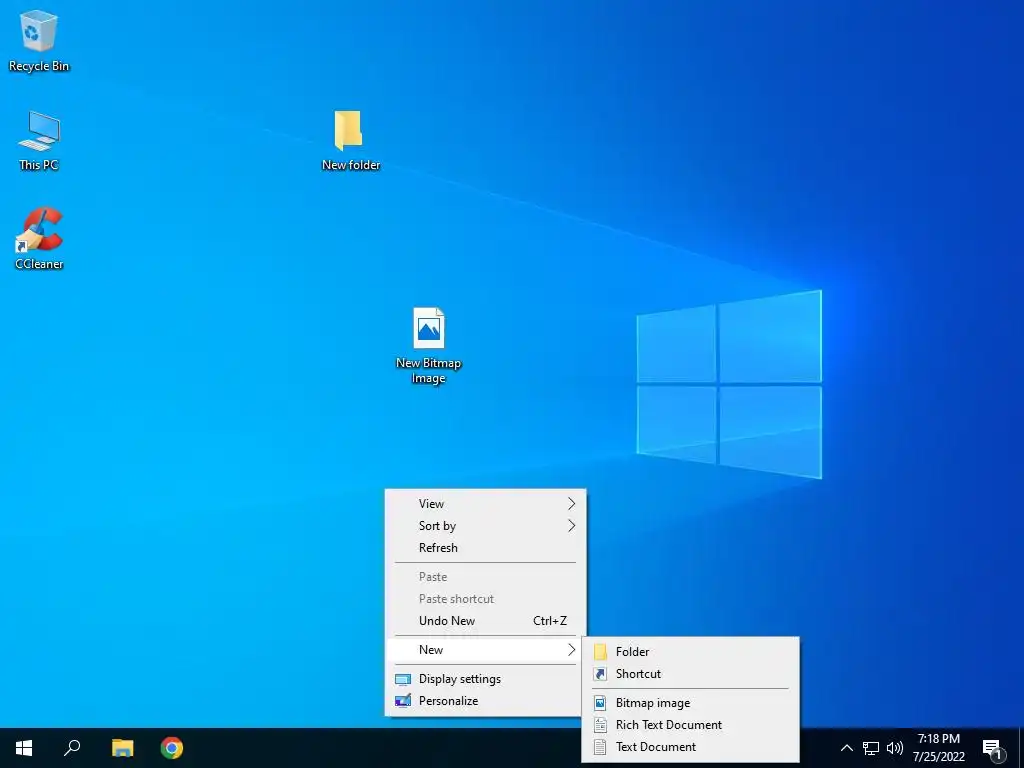
Task: Select the Recycle Bin desktop icon
Action: pos(39,40)
